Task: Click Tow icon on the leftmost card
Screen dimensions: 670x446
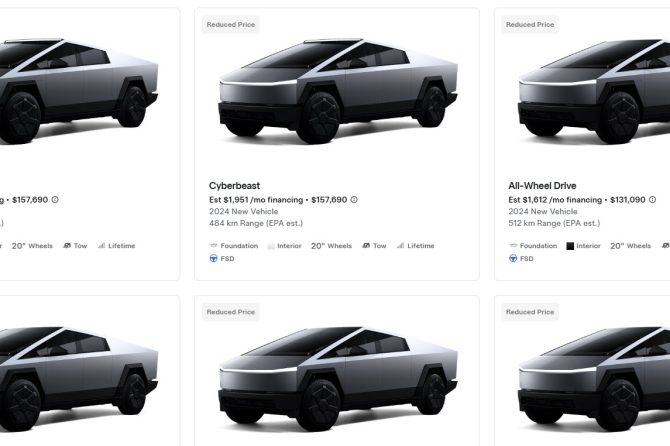Action: (x=67, y=246)
